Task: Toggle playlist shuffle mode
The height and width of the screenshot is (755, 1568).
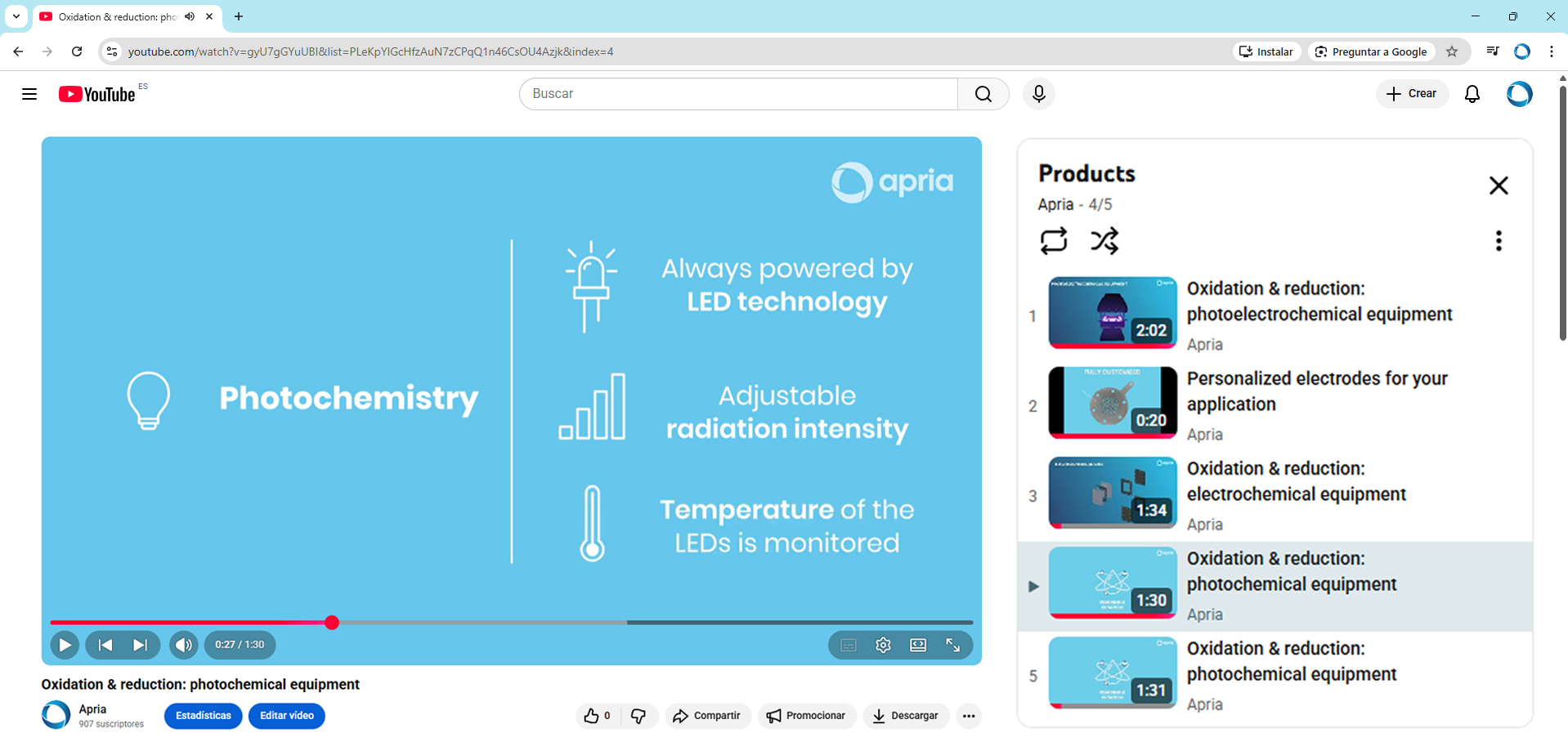Action: tap(1104, 241)
